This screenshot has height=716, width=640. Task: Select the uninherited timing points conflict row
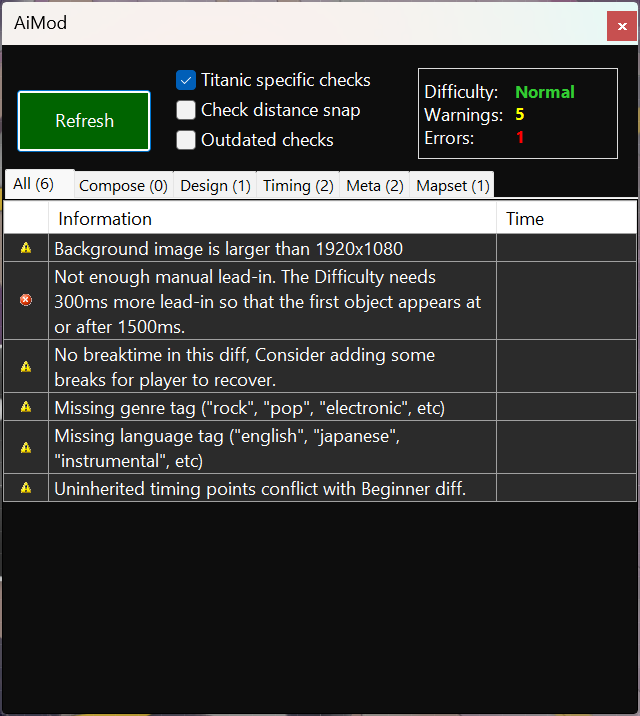(x=260, y=488)
